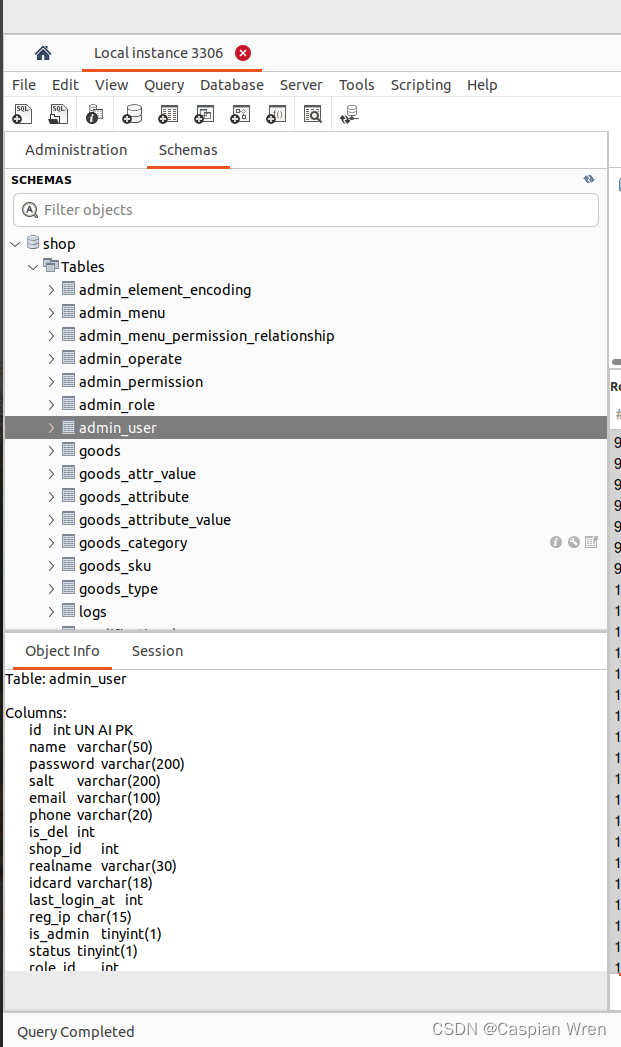Close the Local instance 3306 tab
The height and width of the screenshot is (1047, 621).
pyautogui.click(x=243, y=53)
